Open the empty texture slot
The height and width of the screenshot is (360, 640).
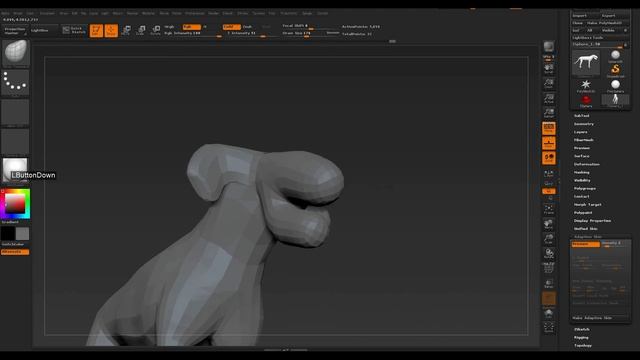tap(16, 142)
